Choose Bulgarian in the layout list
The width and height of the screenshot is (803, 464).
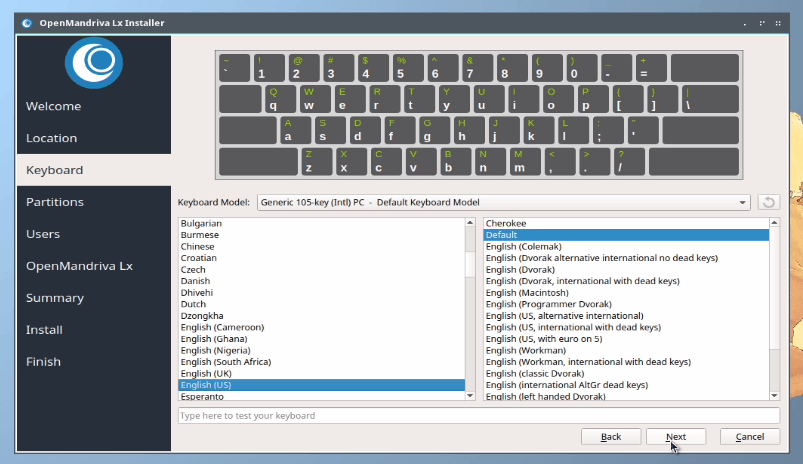pyautogui.click(x=322, y=223)
